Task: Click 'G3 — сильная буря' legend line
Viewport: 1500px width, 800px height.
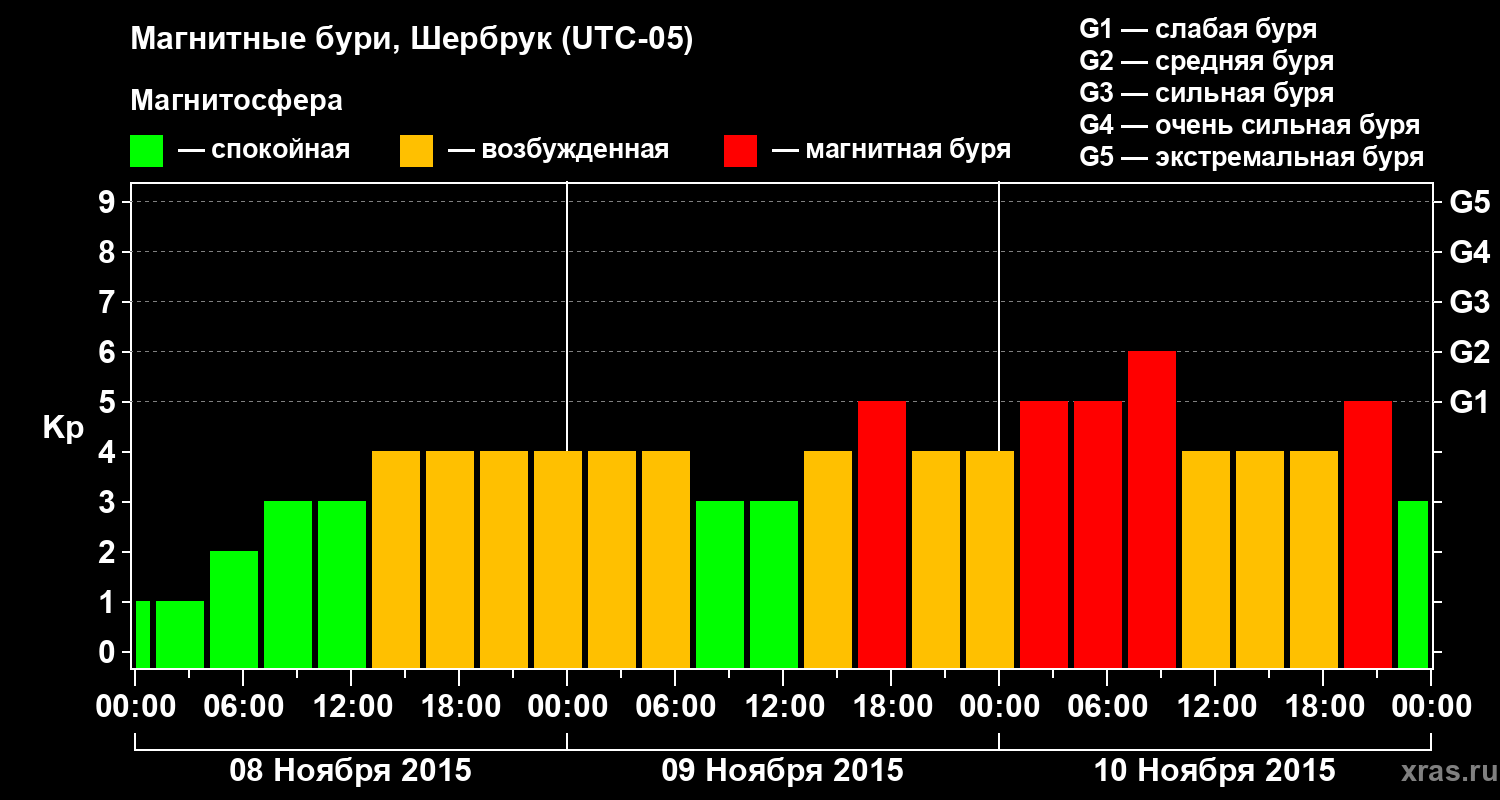Action: coord(1206,93)
